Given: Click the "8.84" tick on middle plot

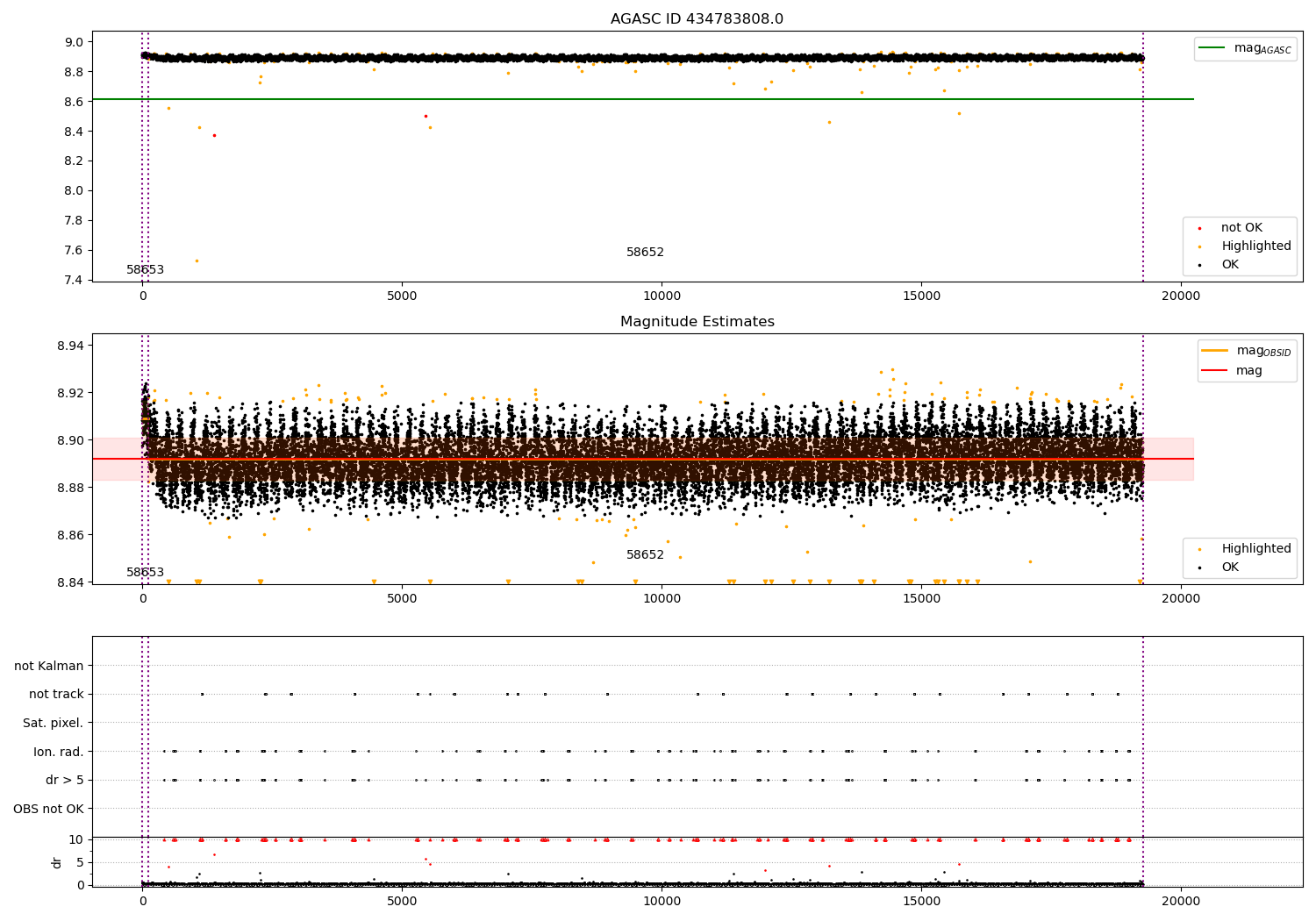Looking at the screenshot, I should click(71, 582).
